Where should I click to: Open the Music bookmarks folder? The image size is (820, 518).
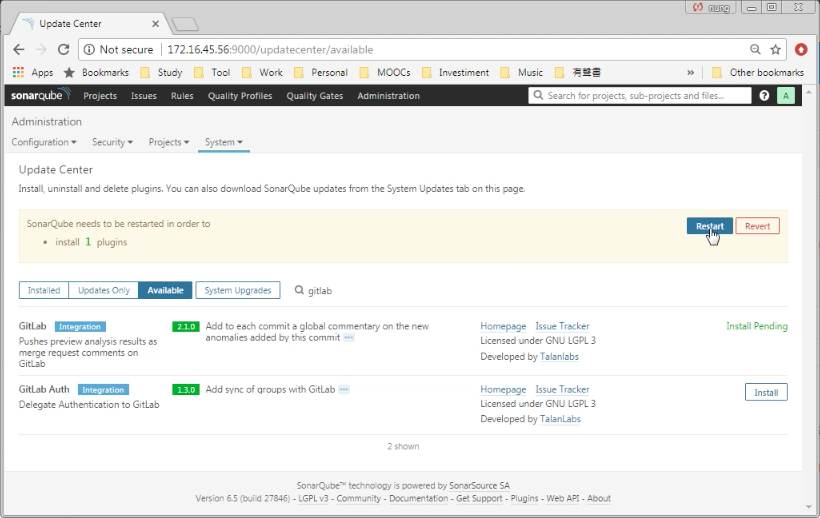point(521,73)
